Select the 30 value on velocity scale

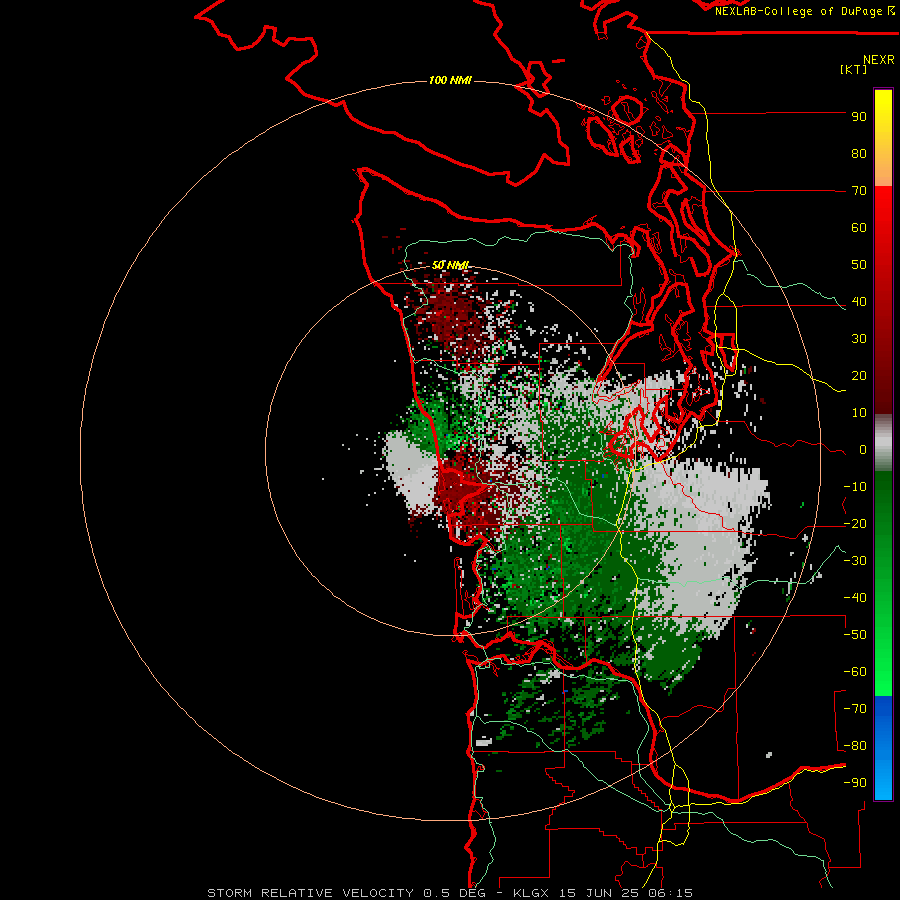coord(859,339)
